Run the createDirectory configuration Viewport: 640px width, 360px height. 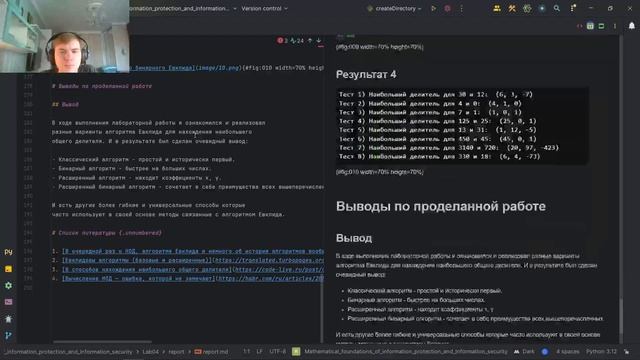[433, 9]
